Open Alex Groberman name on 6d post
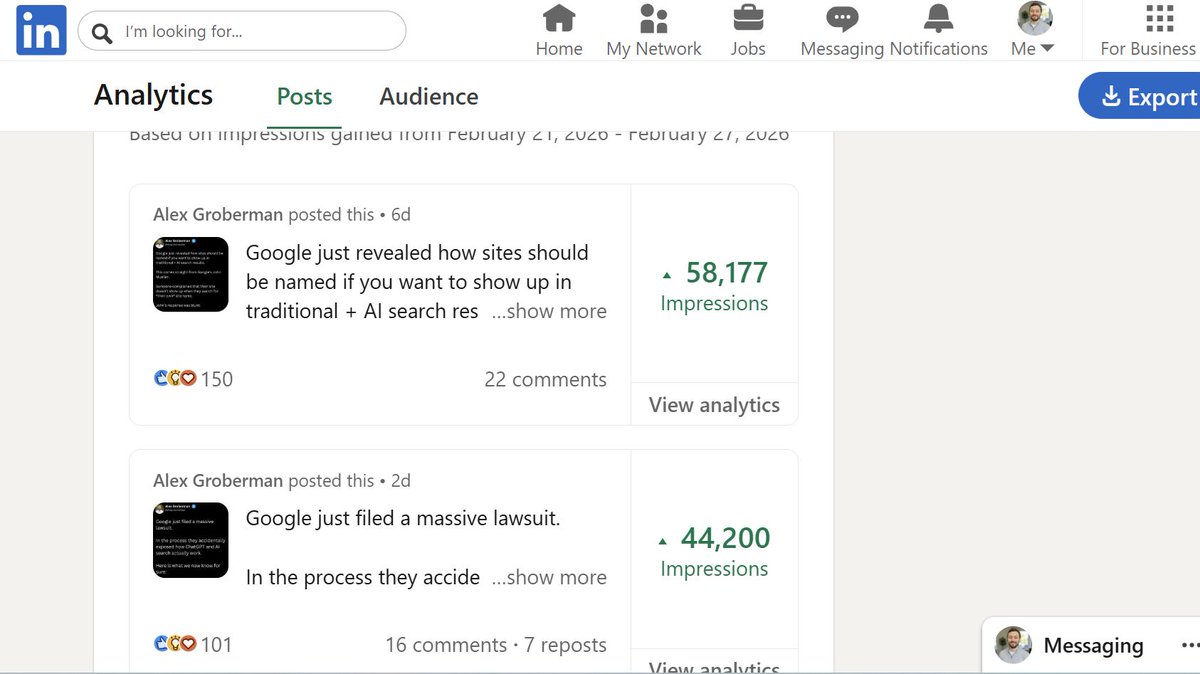The width and height of the screenshot is (1200, 674). 218,214
